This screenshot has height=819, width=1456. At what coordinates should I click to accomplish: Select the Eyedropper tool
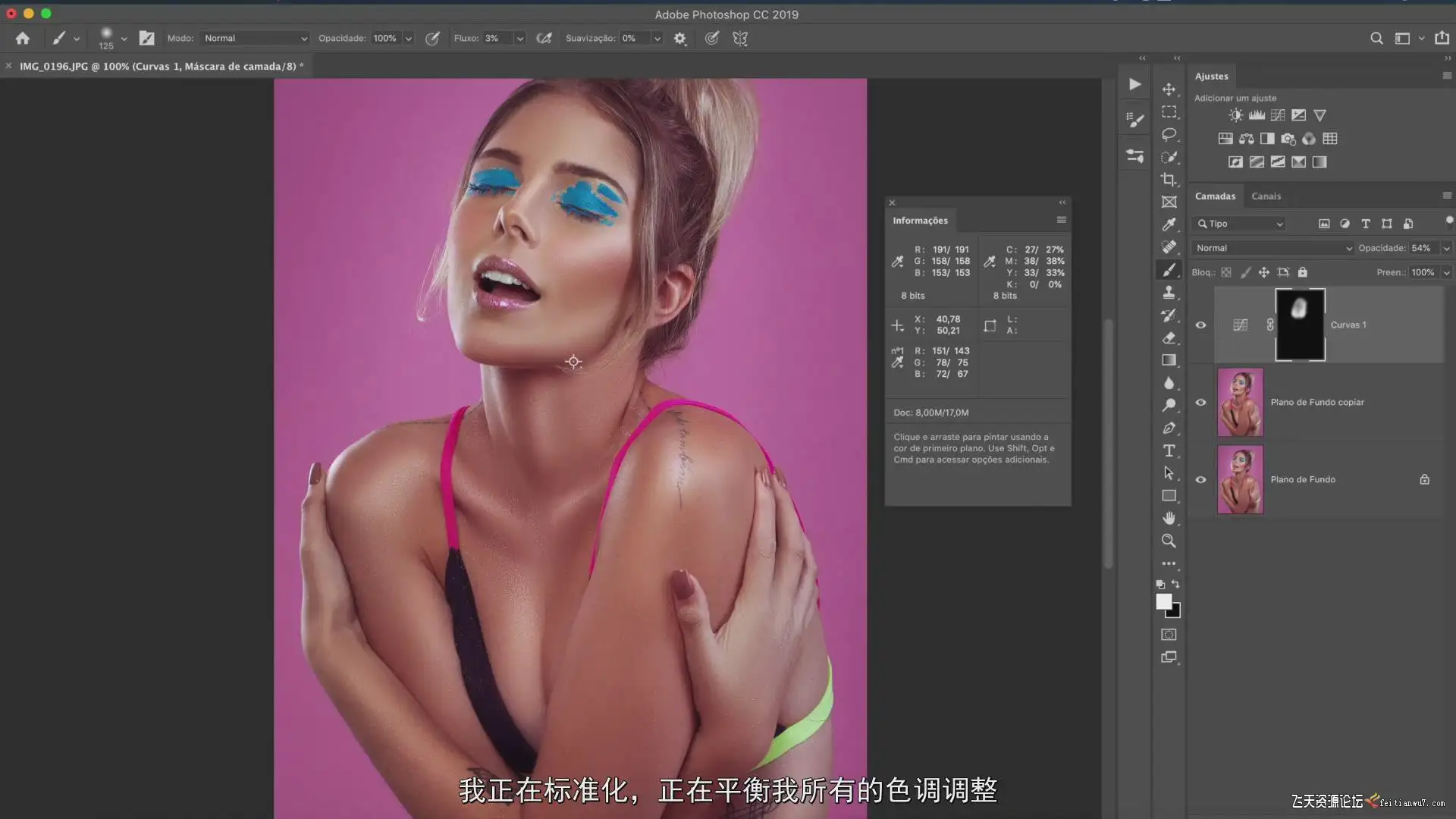click(1169, 224)
